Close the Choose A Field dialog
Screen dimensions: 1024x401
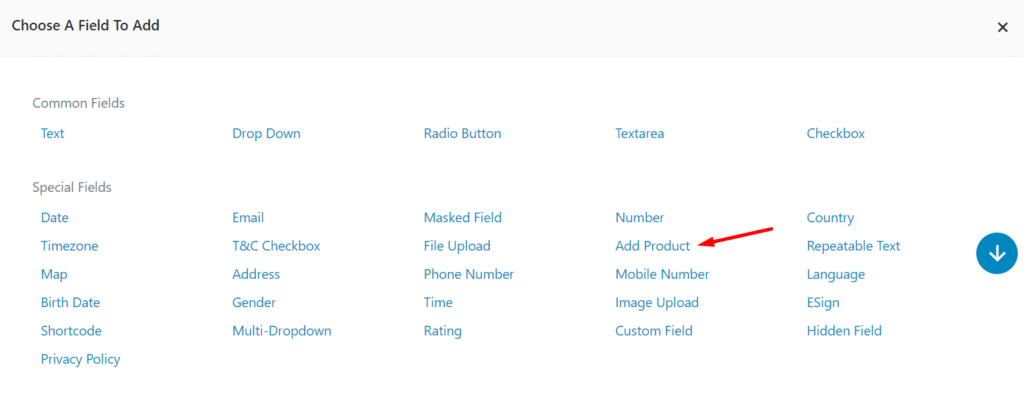click(x=1002, y=28)
